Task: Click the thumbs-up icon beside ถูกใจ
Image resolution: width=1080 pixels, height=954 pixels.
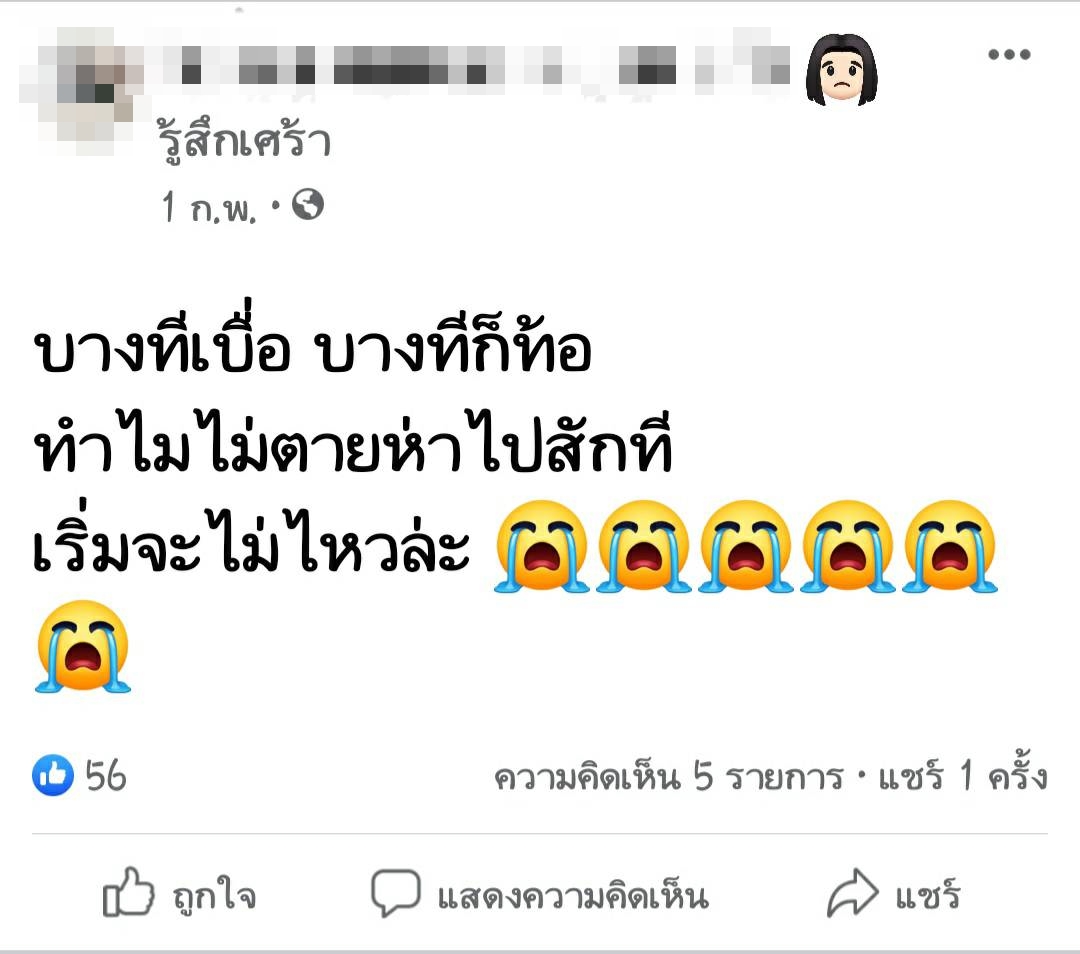Action: [x=128, y=892]
